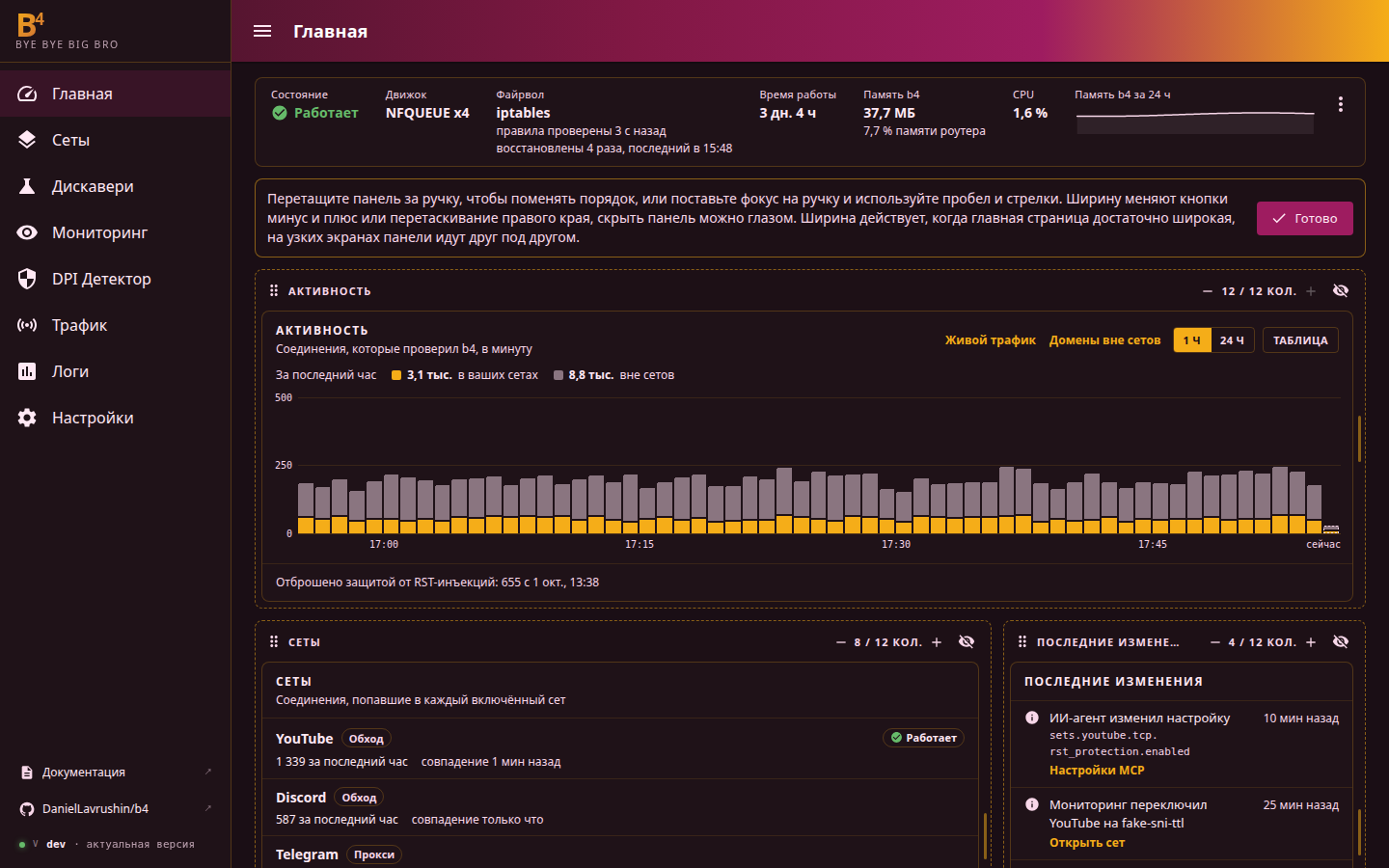Open DPI Детектор from the sidebar

click(116, 279)
